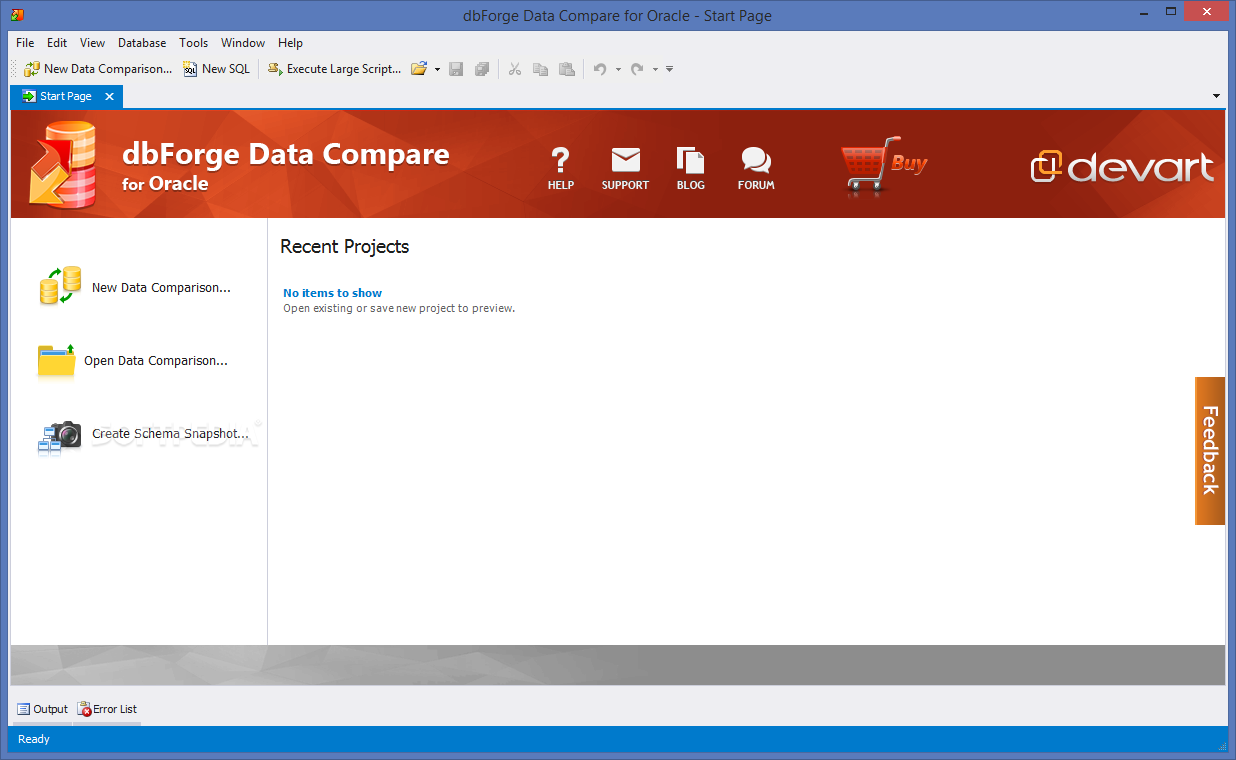Click the Copy icon in the toolbar
This screenshot has height=760, width=1236.
541,69
